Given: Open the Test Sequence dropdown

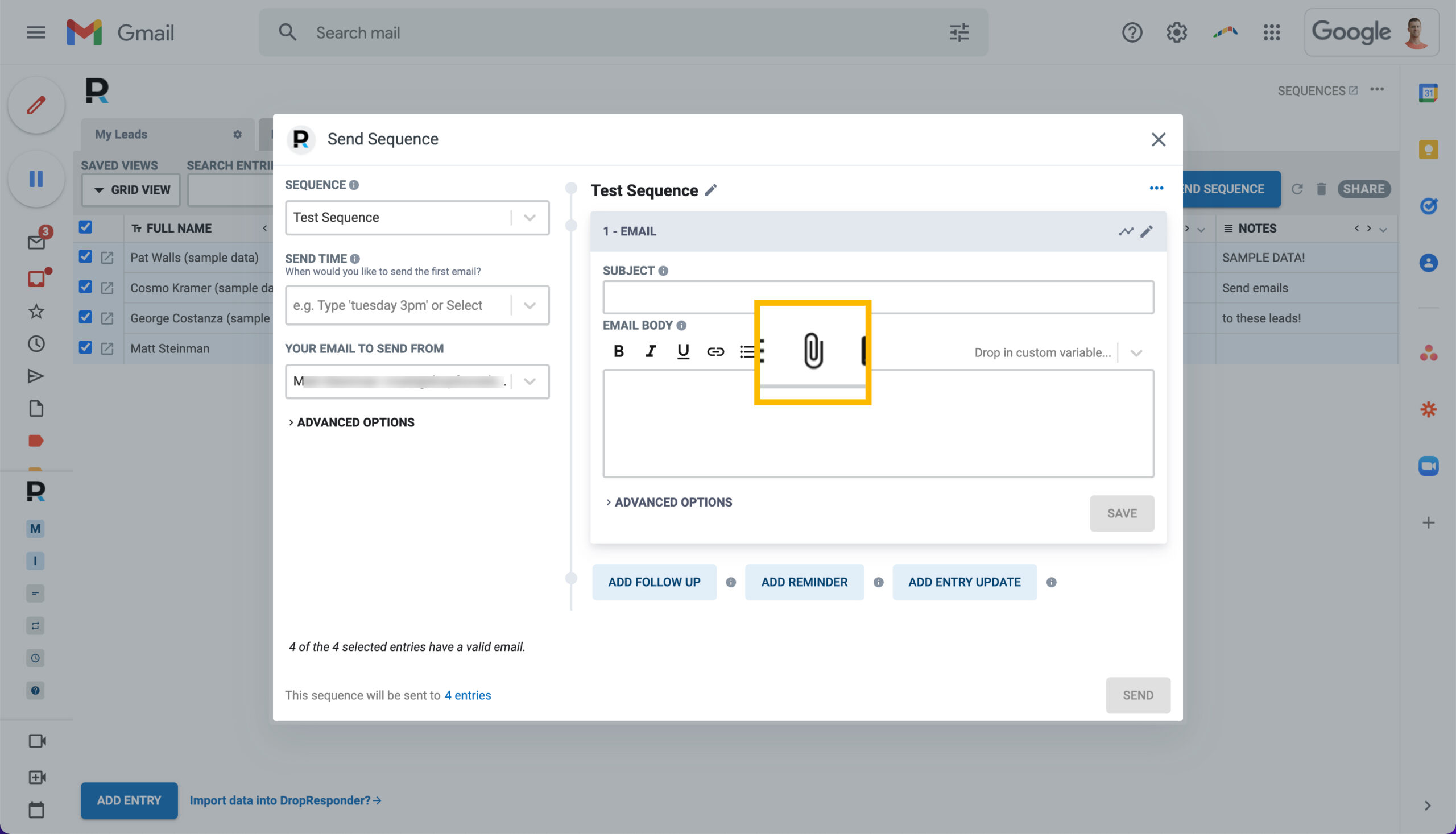Looking at the screenshot, I should coord(417,218).
